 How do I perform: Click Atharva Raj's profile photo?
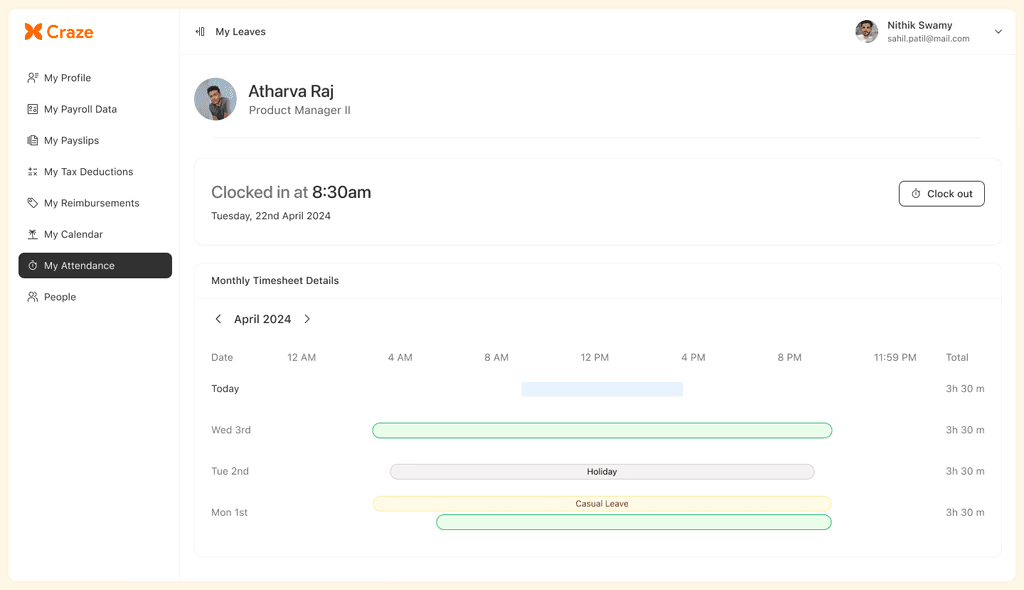click(x=216, y=99)
